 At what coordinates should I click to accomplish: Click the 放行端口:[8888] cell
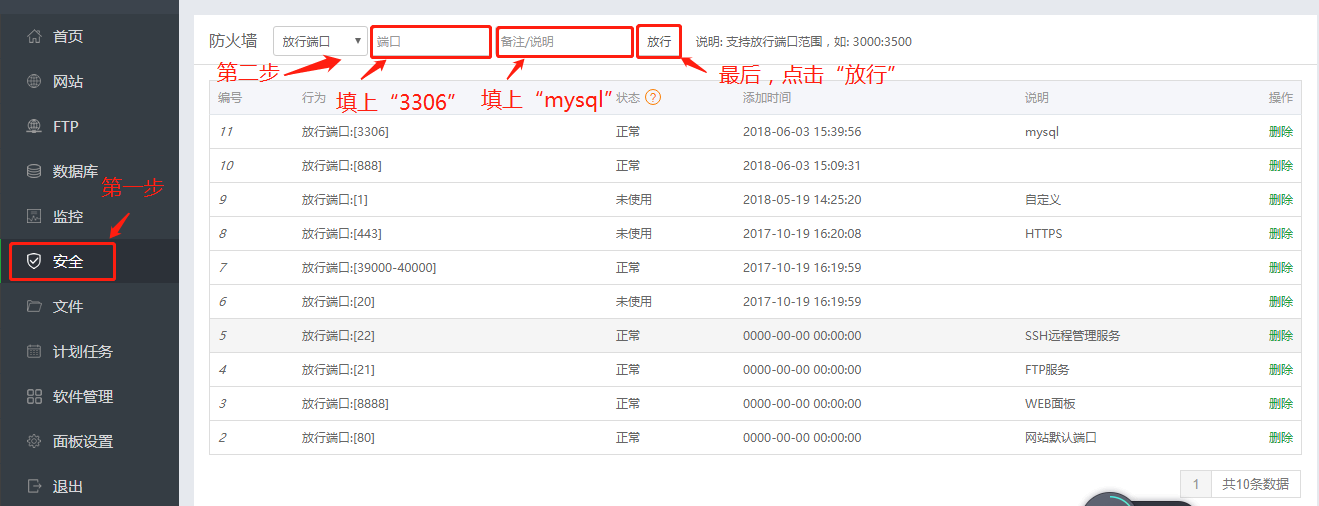pos(345,403)
